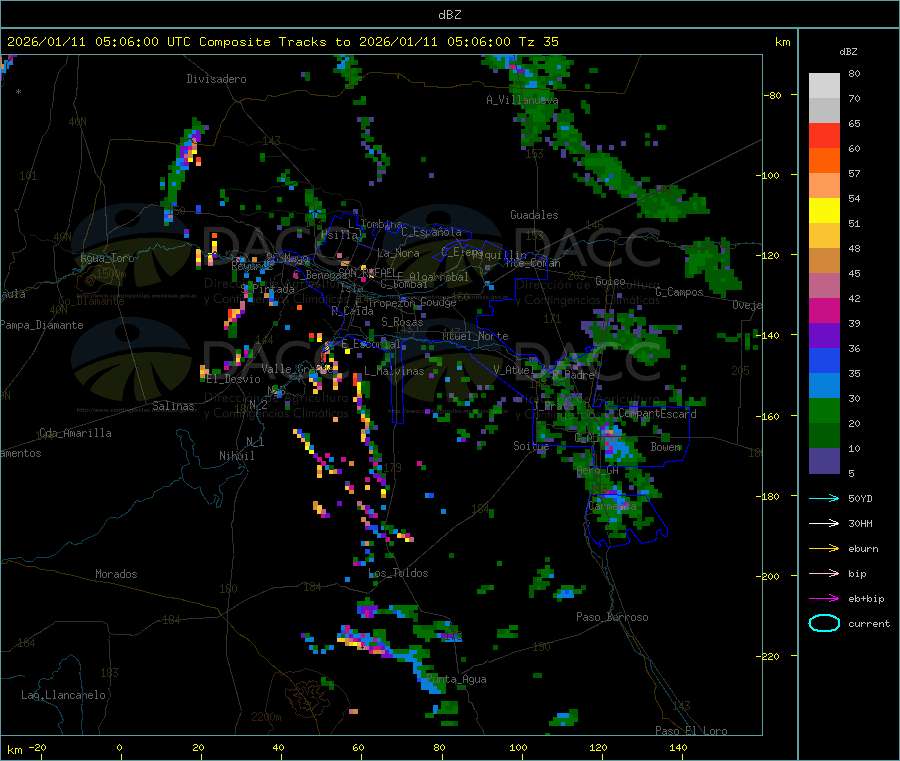The height and width of the screenshot is (761, 900).
Task: Click the '-100' tick on right axis
Action: pyautogui.click(x=768, y=175)
